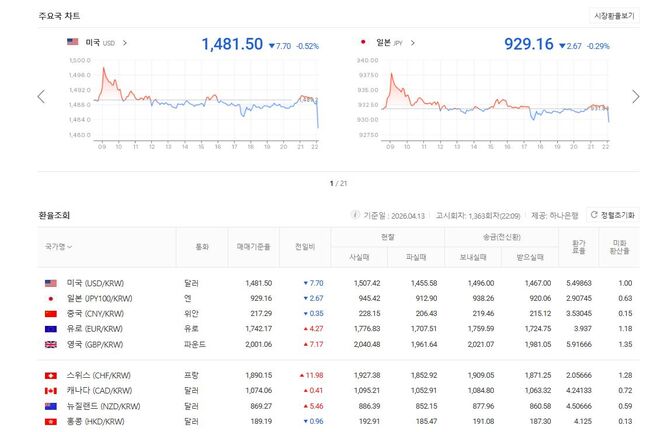Image resolution: width=650 pixels, height=432 pixels.
Task: Expand the 일본 JPY chart chevron
Action: pos(412,43)
